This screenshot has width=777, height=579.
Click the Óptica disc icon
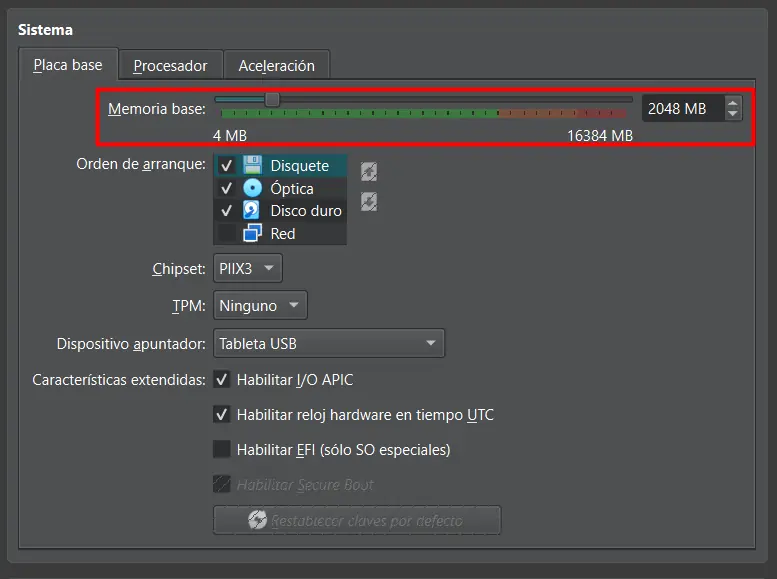click(252, 188)
